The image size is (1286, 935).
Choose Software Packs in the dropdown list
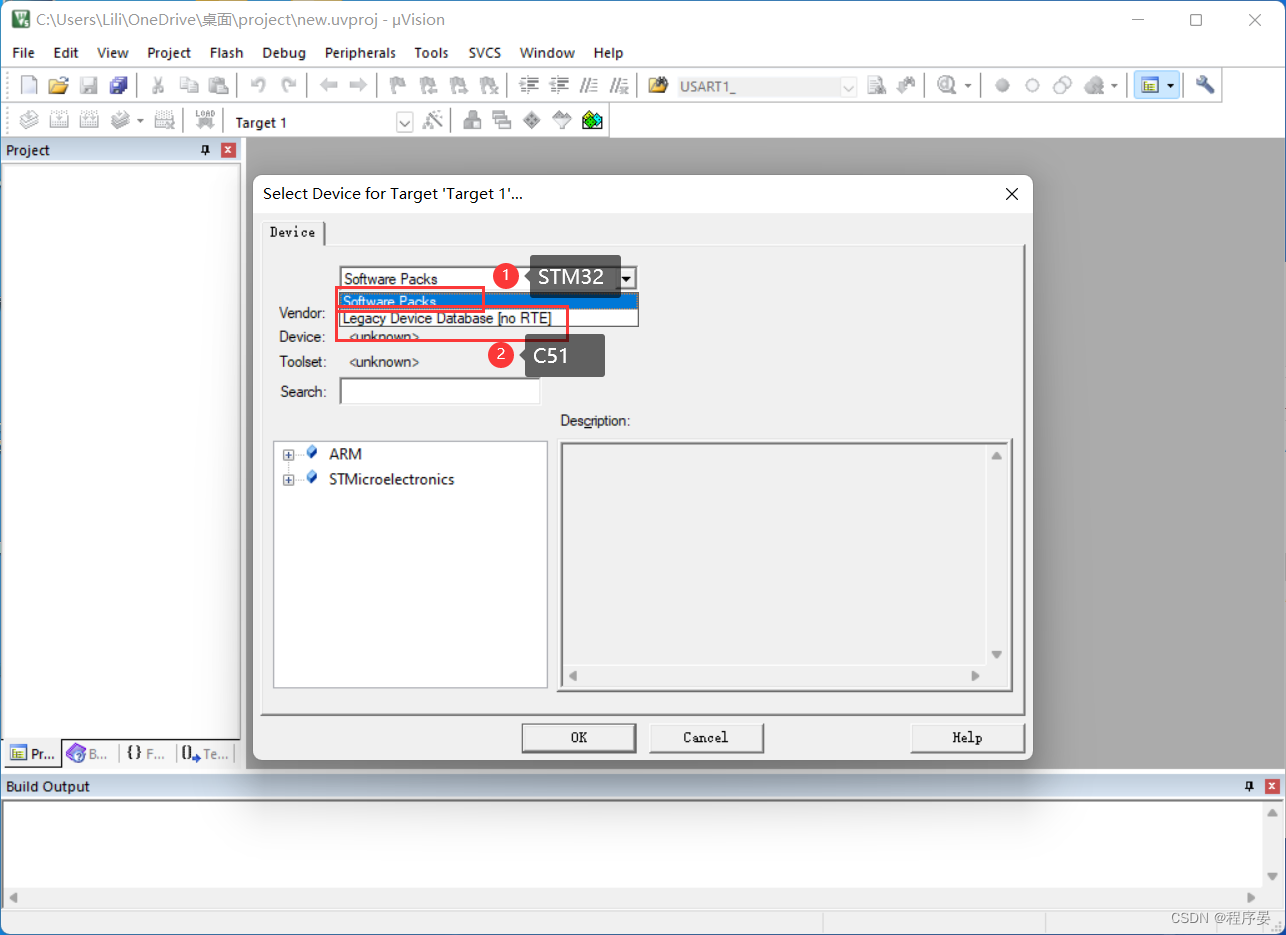pos(488,301)
